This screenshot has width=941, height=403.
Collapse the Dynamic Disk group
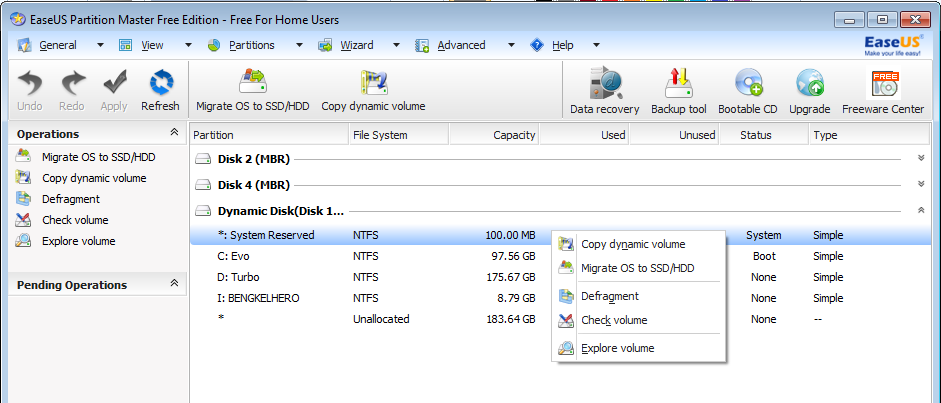coord(921,210)
